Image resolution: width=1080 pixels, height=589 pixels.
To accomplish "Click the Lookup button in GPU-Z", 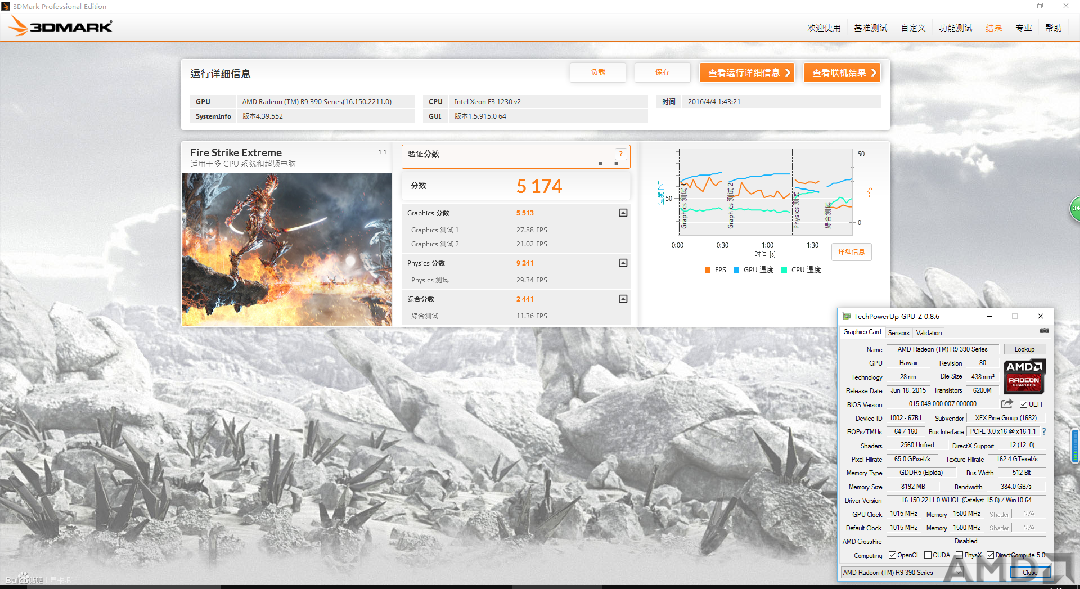I will [x=1024, y=349].
